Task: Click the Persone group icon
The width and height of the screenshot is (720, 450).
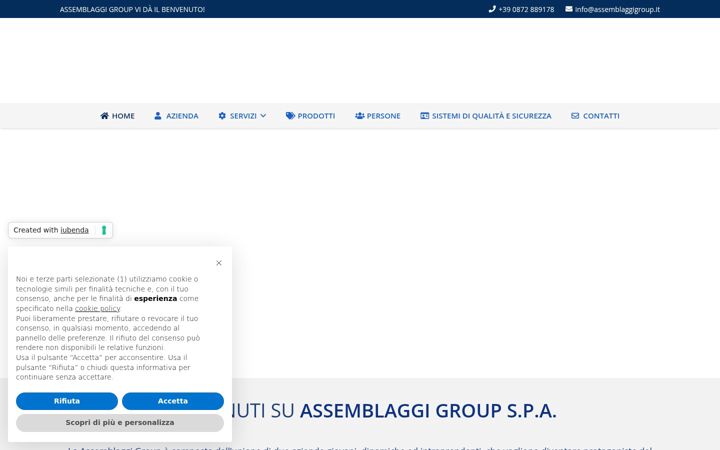Action: tap(360, 116)
